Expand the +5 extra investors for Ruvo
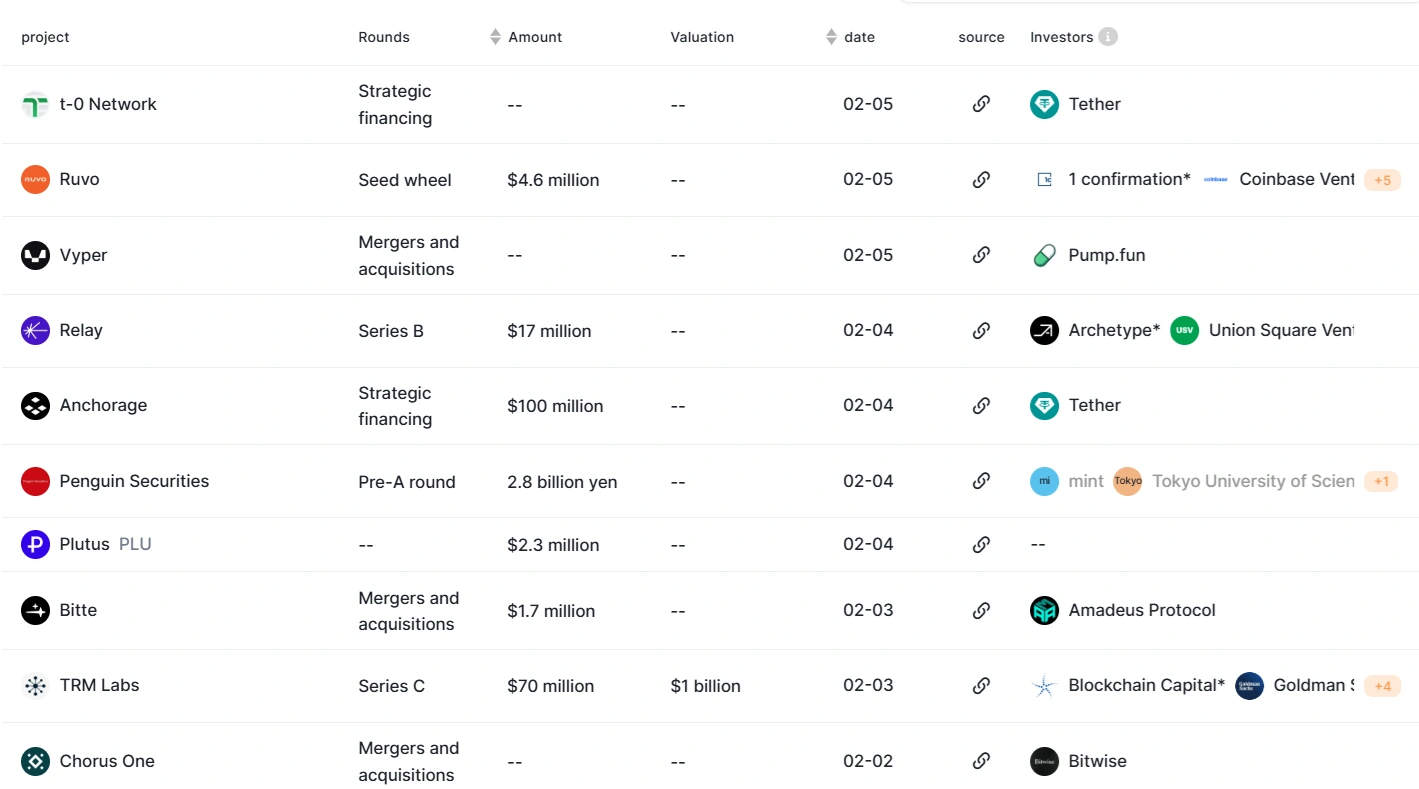 1383,180
